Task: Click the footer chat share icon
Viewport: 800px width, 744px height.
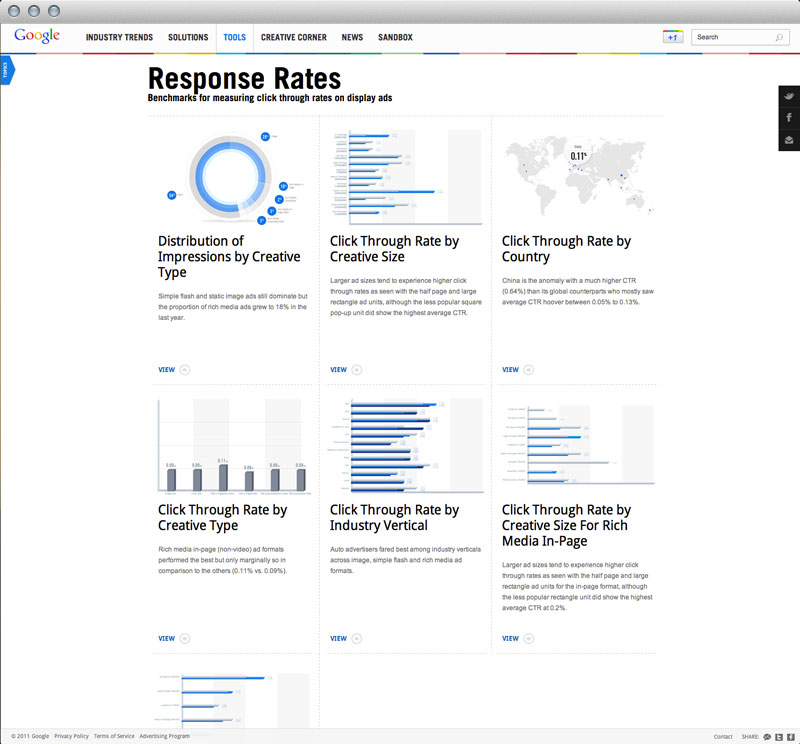Action: (767, 737)
